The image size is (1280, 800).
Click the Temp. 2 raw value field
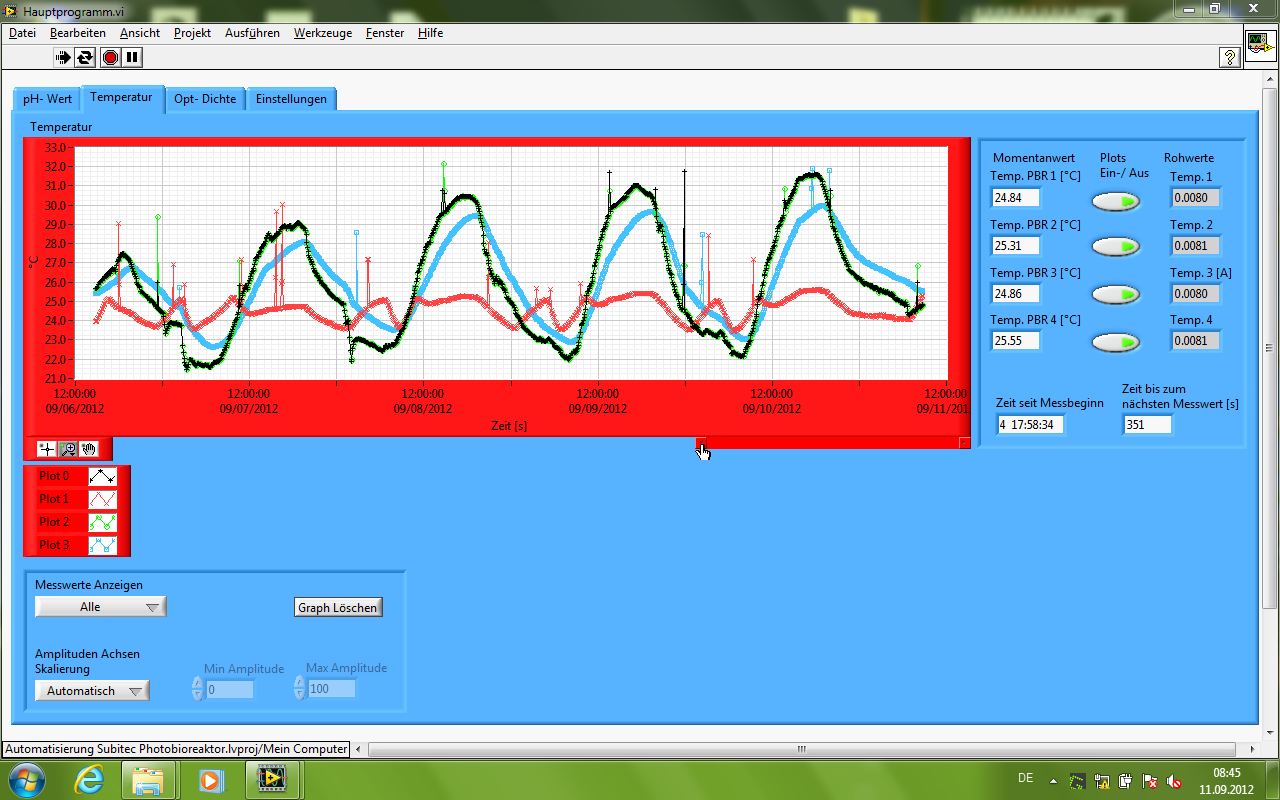point(1195,245)
